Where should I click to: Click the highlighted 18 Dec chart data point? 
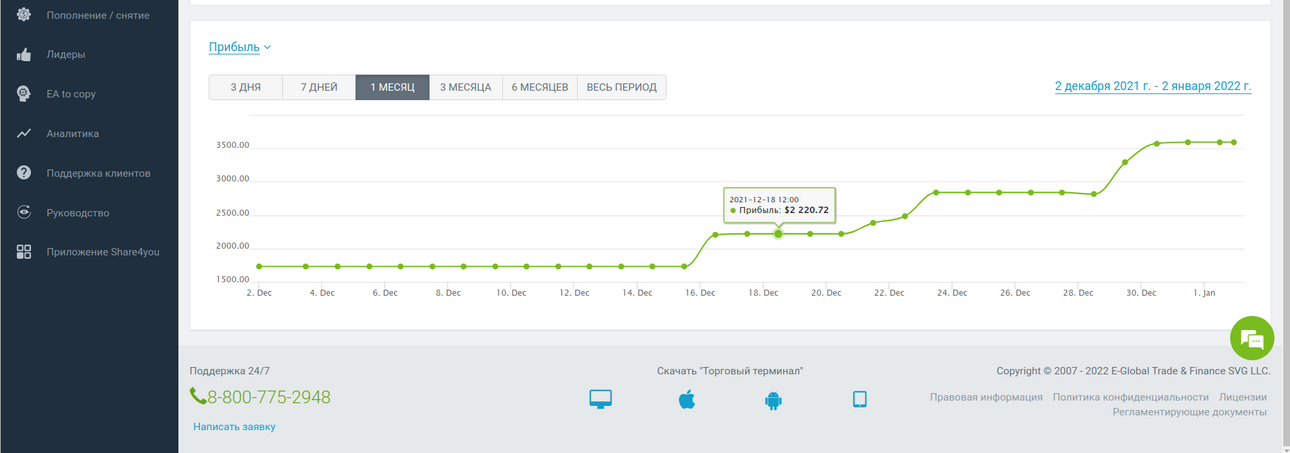click(x=778, y=234)
